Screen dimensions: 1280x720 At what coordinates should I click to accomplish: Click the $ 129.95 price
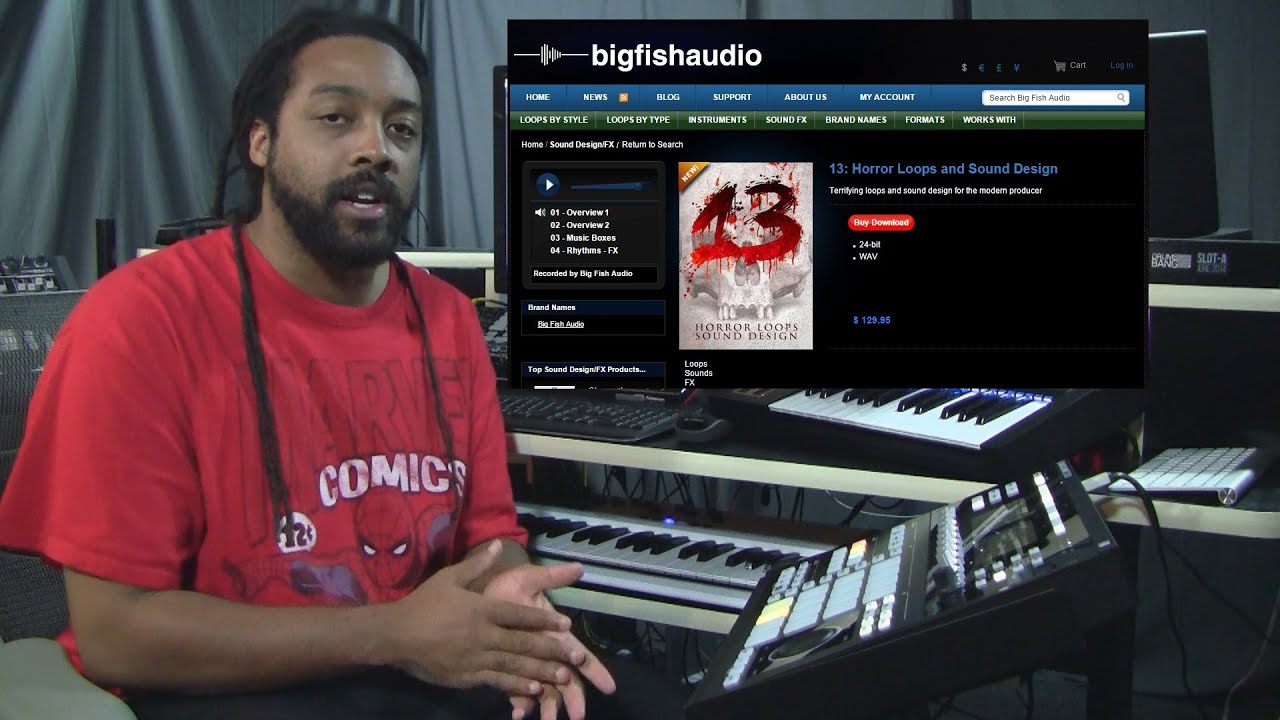click(x=872, y=320)
